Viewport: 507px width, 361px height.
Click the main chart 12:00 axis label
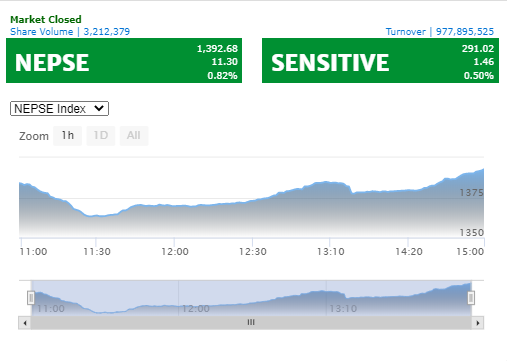pos(175,251)
